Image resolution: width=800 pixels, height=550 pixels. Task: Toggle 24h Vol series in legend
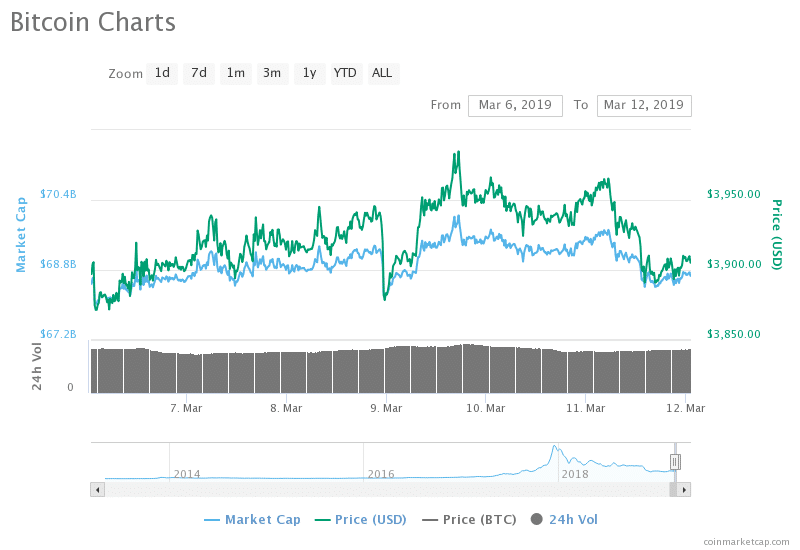tap(564, 520)
